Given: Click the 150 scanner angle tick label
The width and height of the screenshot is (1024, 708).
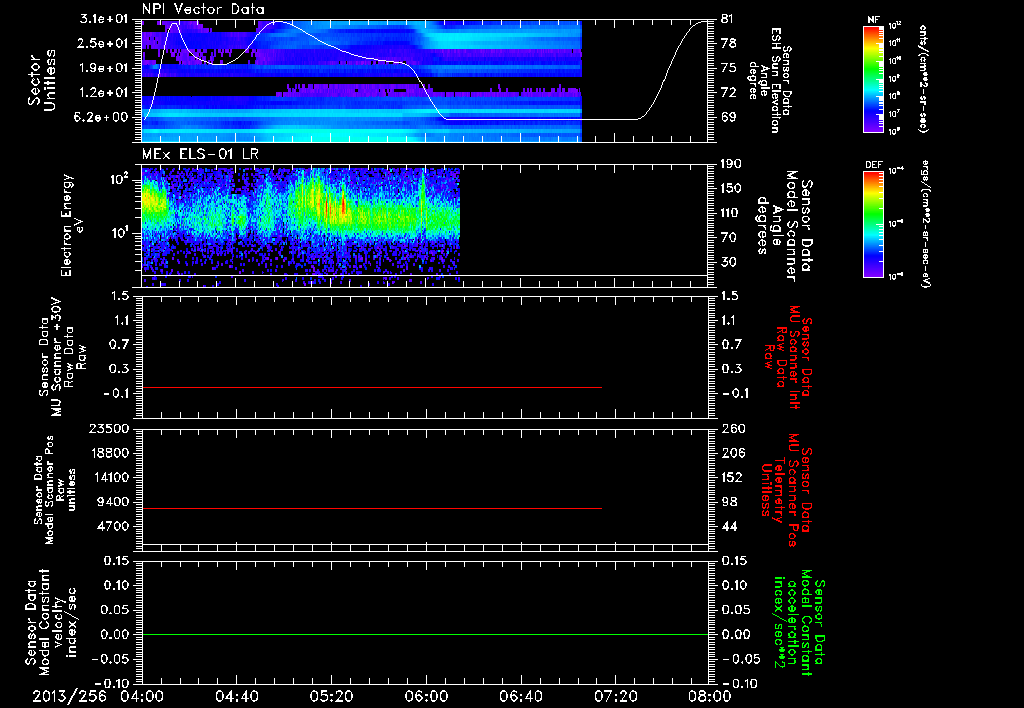Looking at the screenshot, I should tap(731, 188).
